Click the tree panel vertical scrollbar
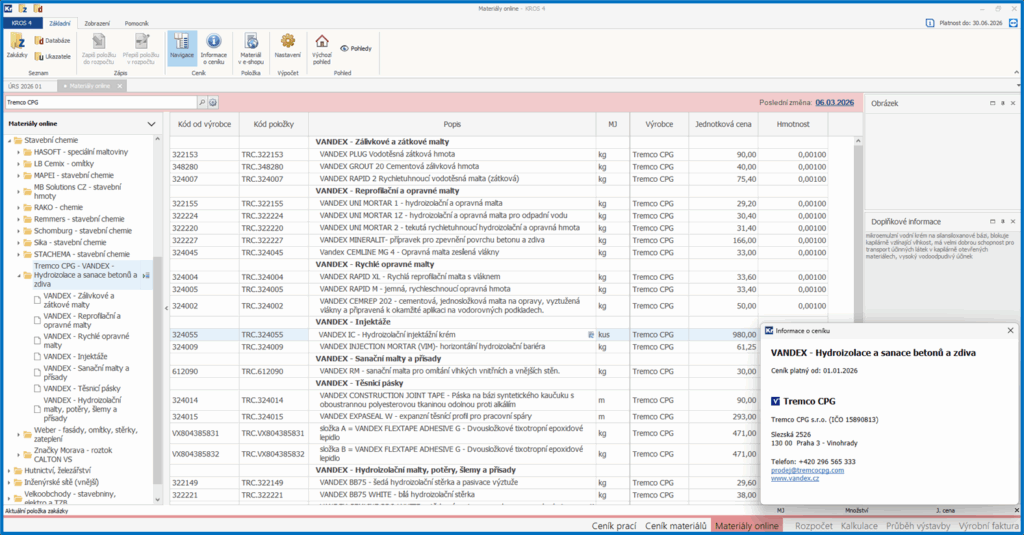Image resolution: width=1024 pixels, height=535 pixels. pyautogui.click(x=157, y=300)
